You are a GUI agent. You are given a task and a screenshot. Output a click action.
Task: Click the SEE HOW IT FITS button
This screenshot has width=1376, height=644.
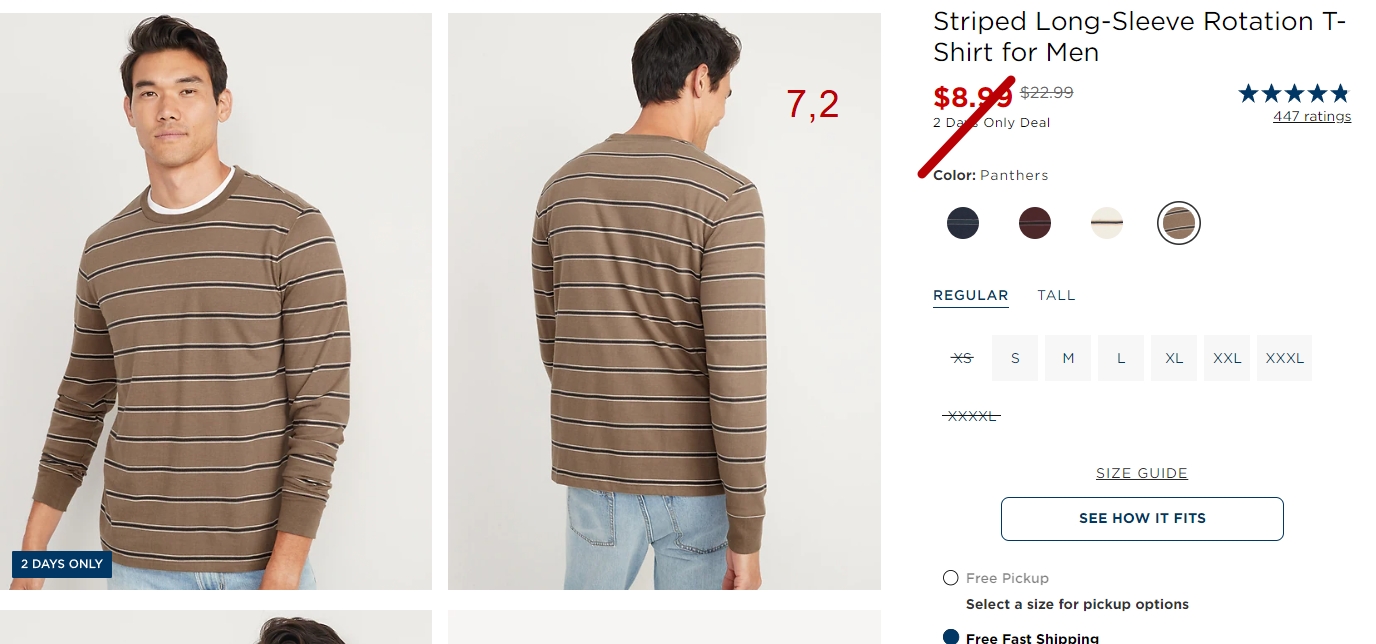(x=1142, y=519)
